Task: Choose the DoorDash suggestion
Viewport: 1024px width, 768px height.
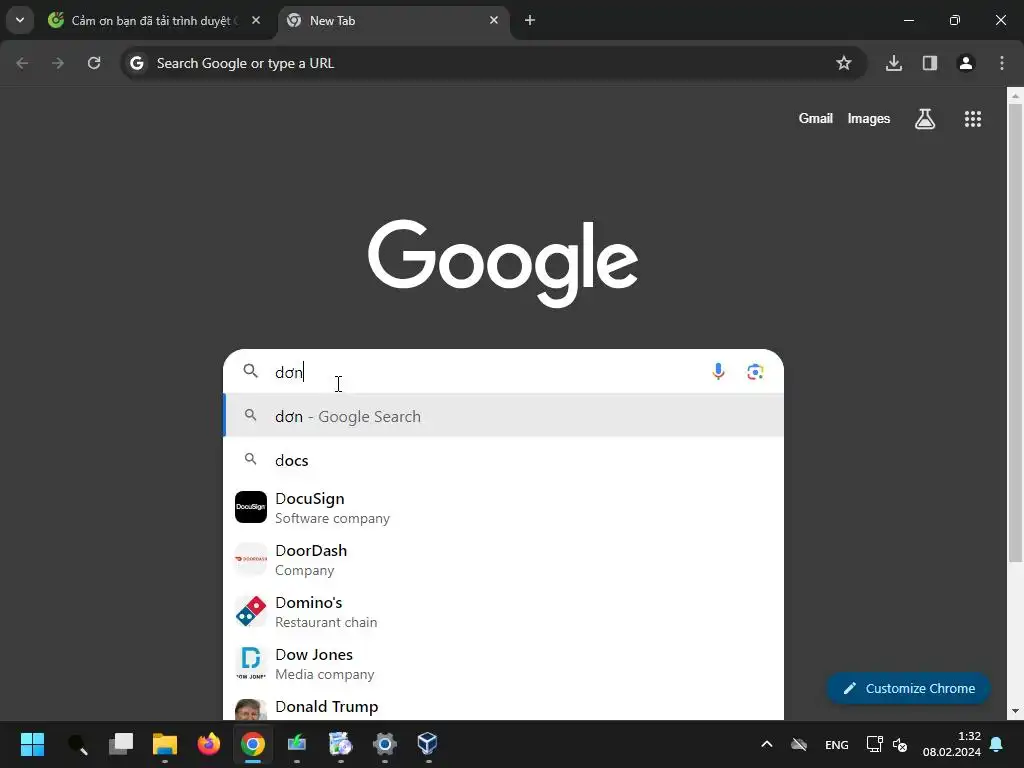Action: tap(503, 560)
